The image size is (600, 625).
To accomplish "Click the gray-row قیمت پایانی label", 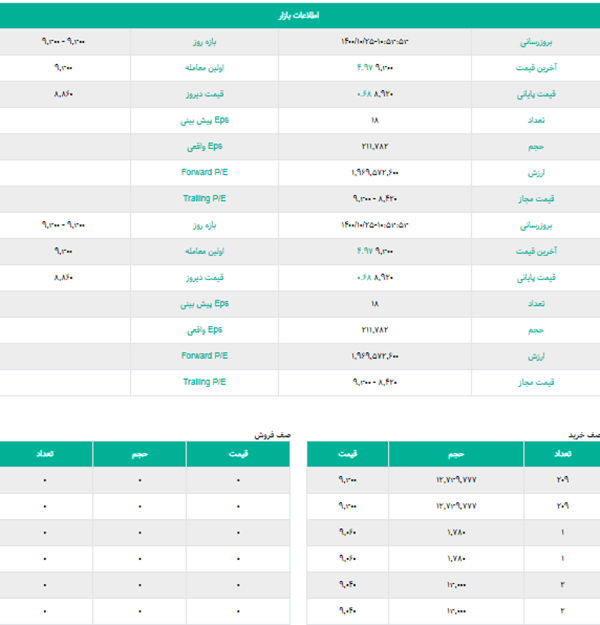I will pos(536,94).
